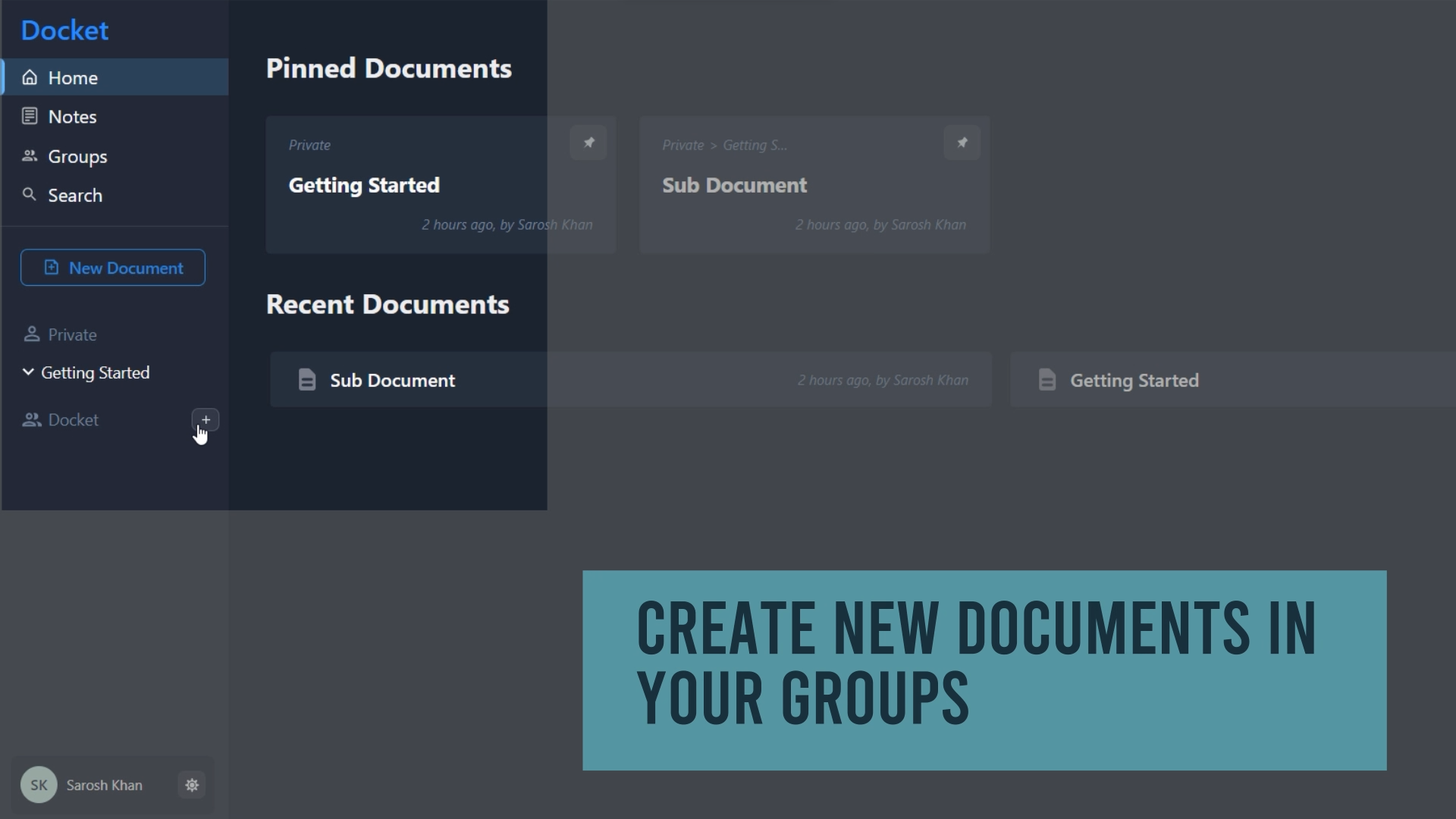Viewport: 1456px width, 819px height.
Task: Toggle the theme with the sun icon
Action: (x=192, y=785)
